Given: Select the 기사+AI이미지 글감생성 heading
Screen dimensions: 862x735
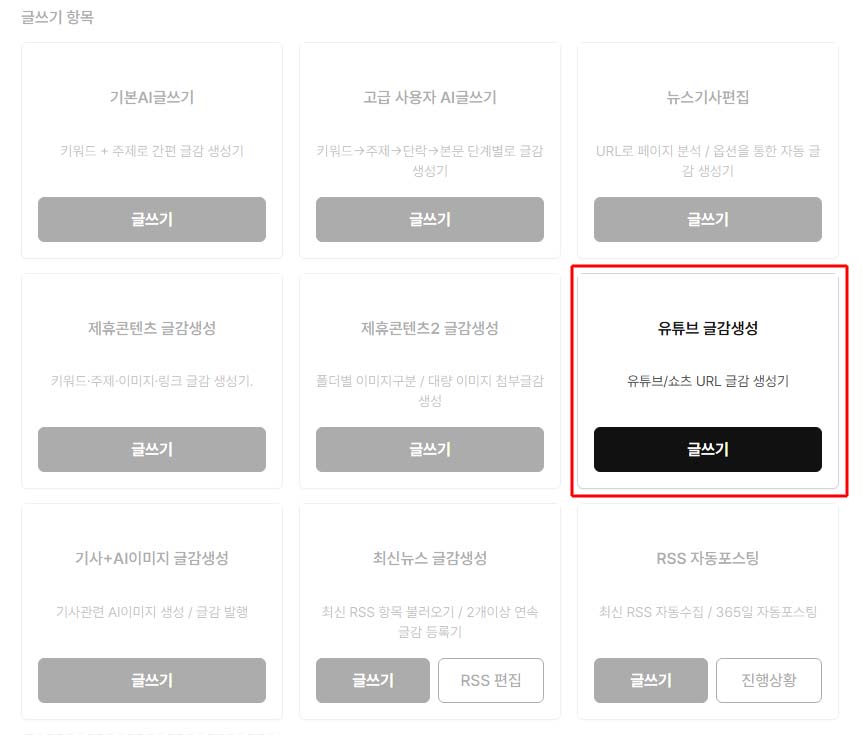Looking at the screenshot, I should [x=152, y=558].
